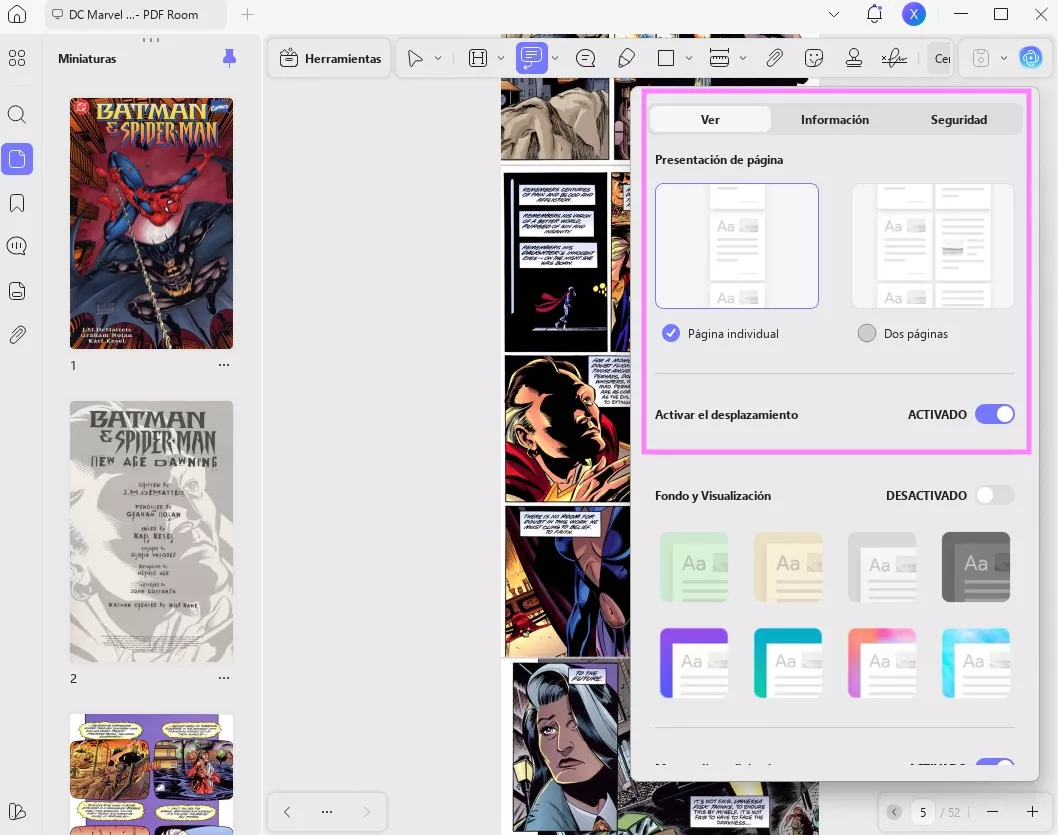The height and width of the screenshot is (835, 1058).
Task: Open the cursor tool dropdown arrow
Action: click(438, 59)
